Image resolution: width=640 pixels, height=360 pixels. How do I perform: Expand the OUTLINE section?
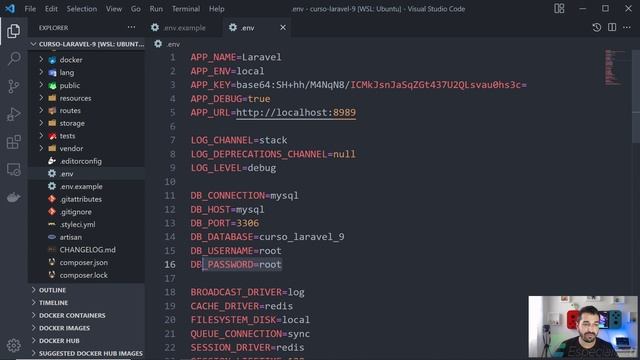pyautogui.click(x=87, y=290)
